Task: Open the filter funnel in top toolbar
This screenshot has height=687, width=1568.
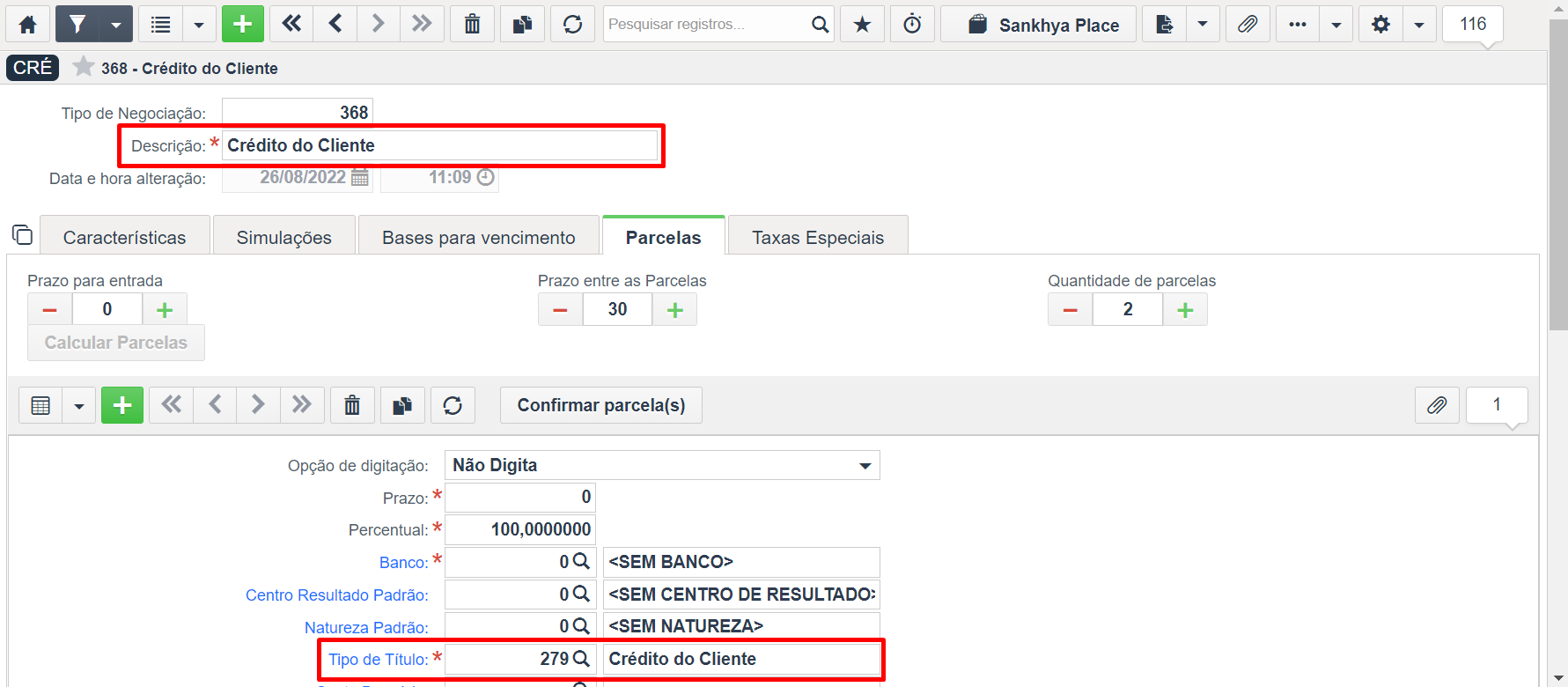Action: 77,24
